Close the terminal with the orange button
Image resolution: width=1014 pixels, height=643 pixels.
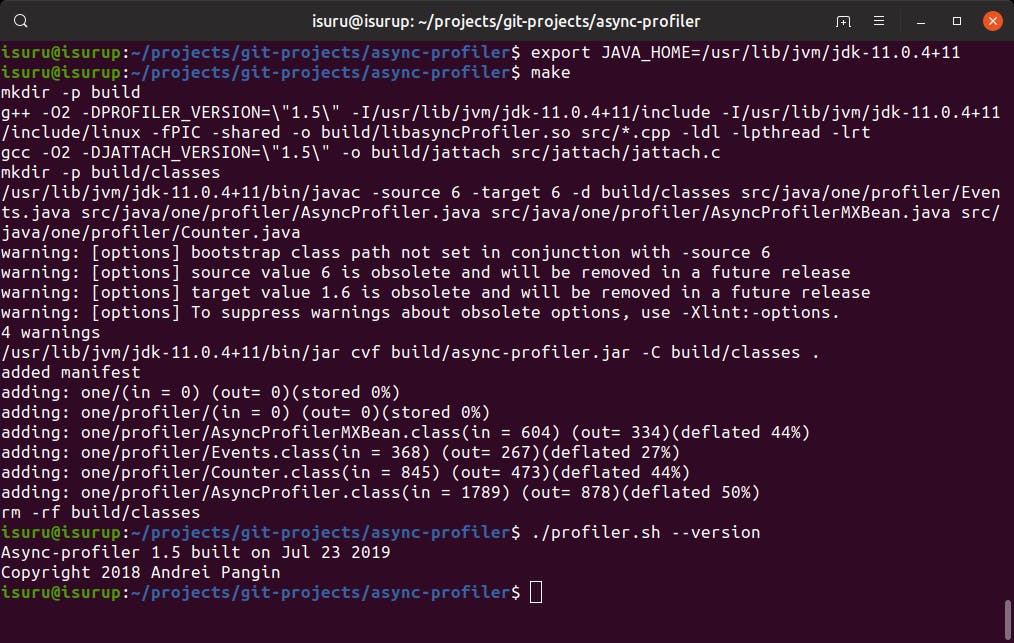click(x=991, y=21)
